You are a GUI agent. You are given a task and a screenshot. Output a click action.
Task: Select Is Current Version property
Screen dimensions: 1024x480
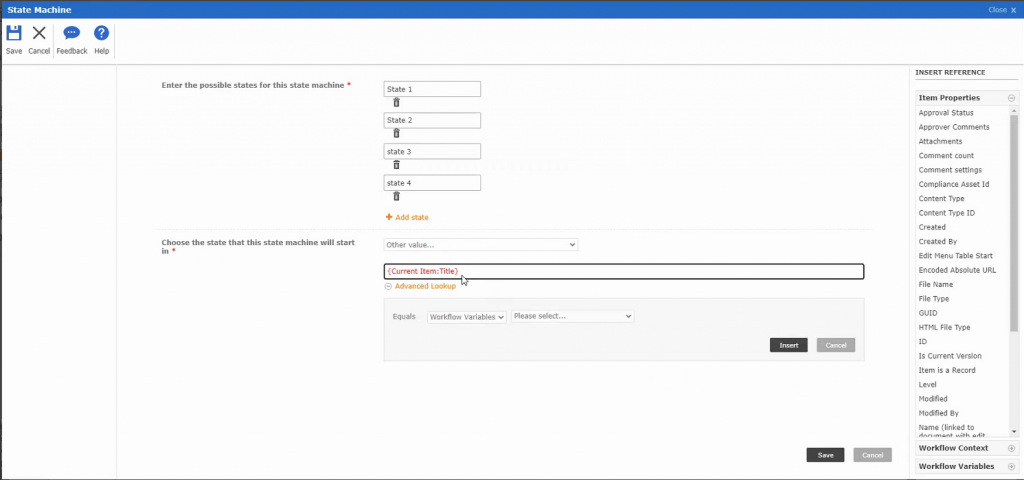point(950,357)
